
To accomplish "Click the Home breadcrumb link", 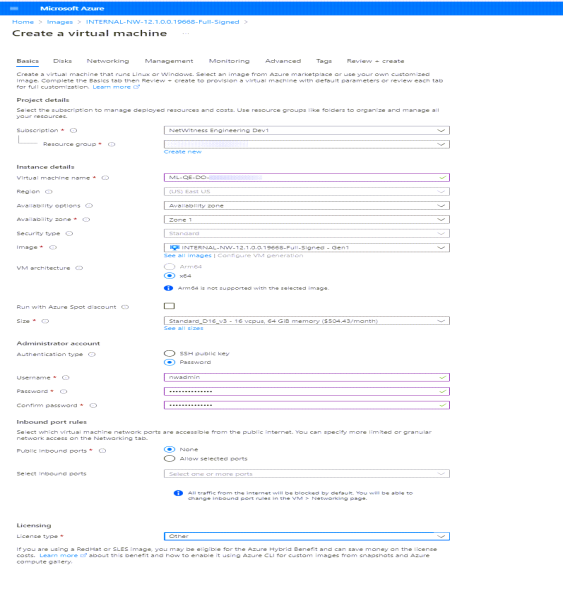I will coord(23,22).
